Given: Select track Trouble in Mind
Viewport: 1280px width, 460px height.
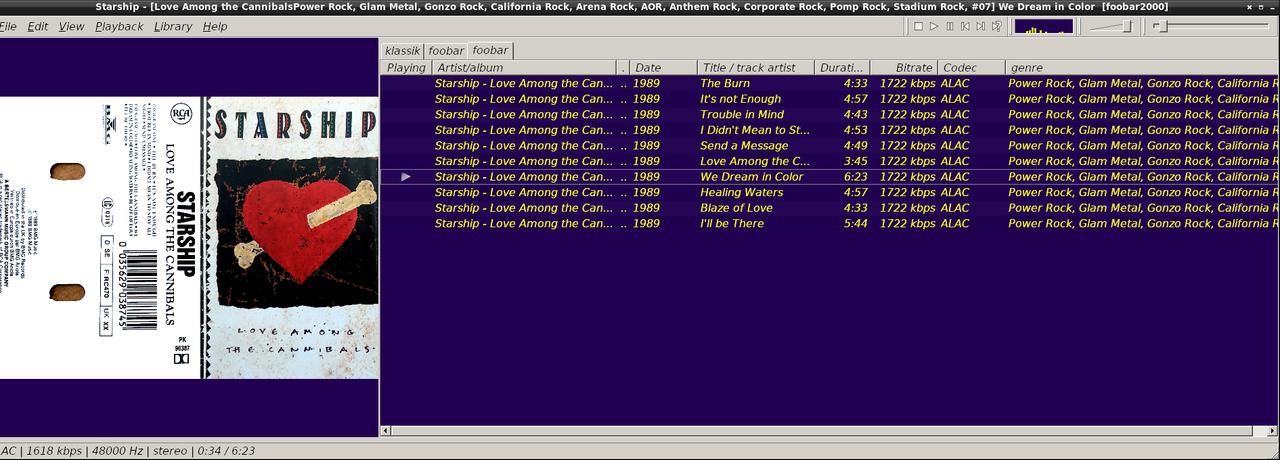Looking at the screenshot, I should pyautogui.click(x=830, y=114).
